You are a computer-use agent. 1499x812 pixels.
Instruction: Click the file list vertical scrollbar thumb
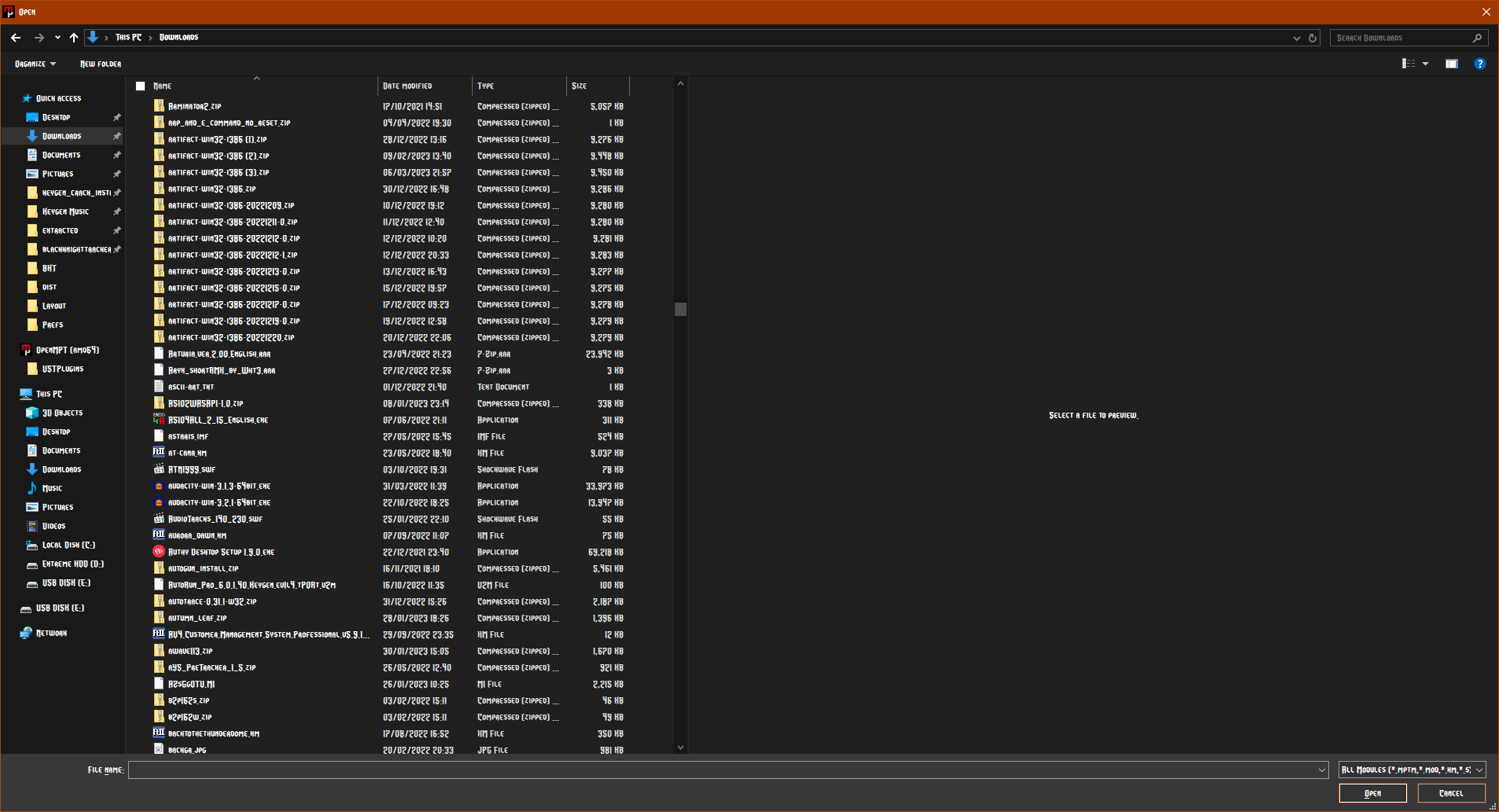pos(680,309)
